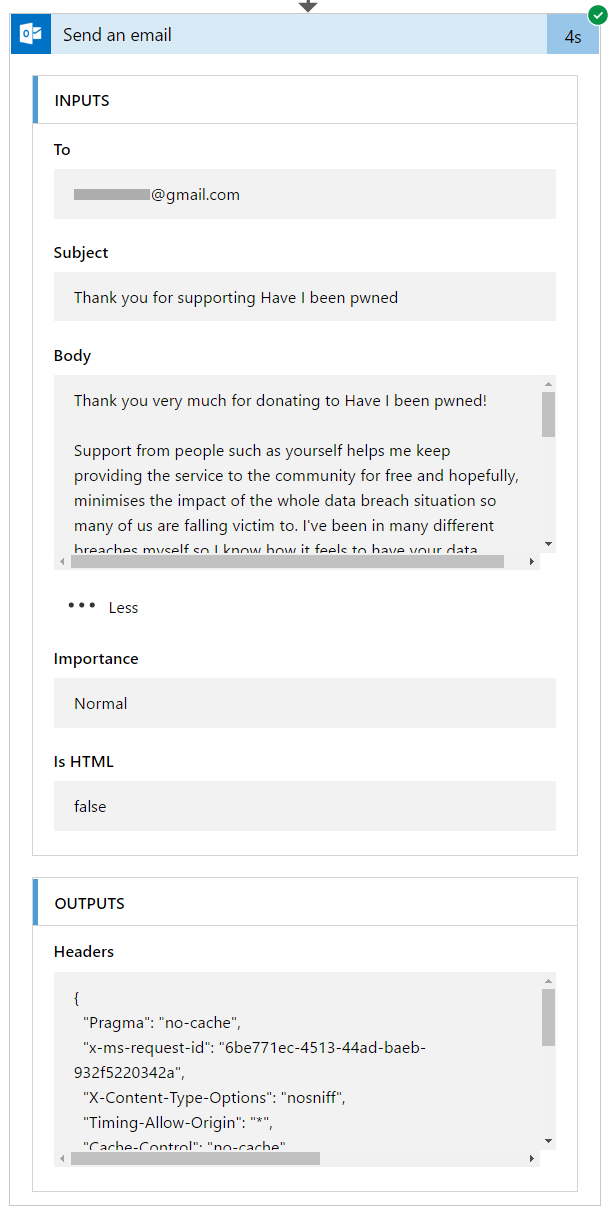This screenshot has width=610, height=1214.
Task: Click the green success checkmark badge
Action: (x=597, y=16)
